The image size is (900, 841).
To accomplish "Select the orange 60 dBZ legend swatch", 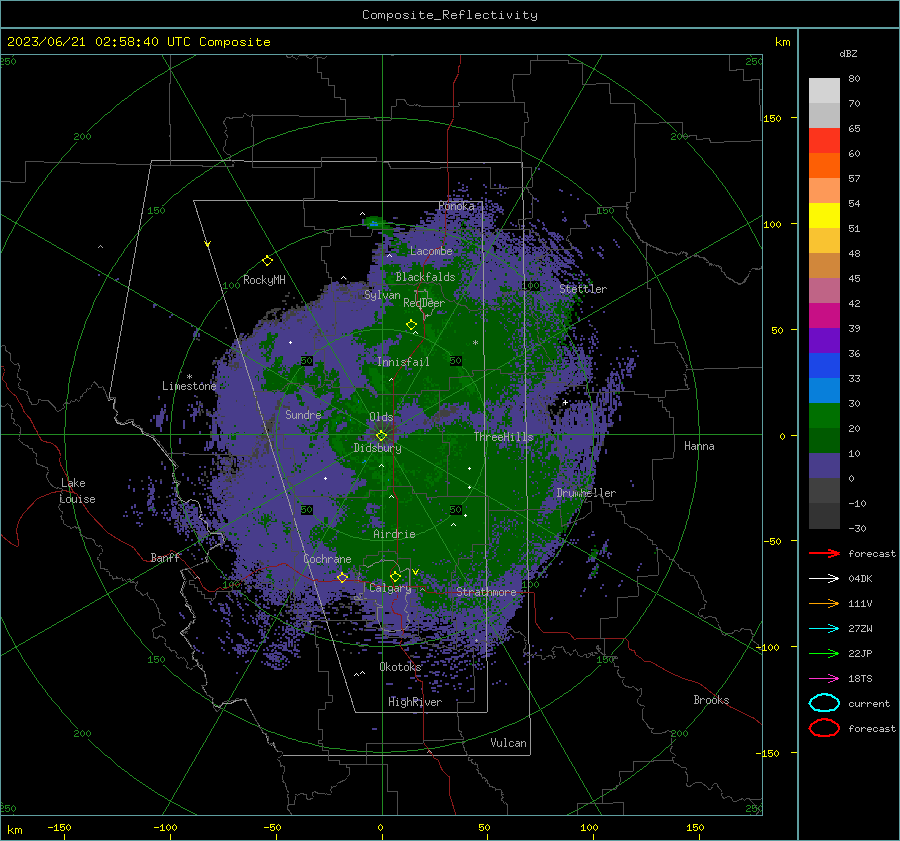I will 824,165.
